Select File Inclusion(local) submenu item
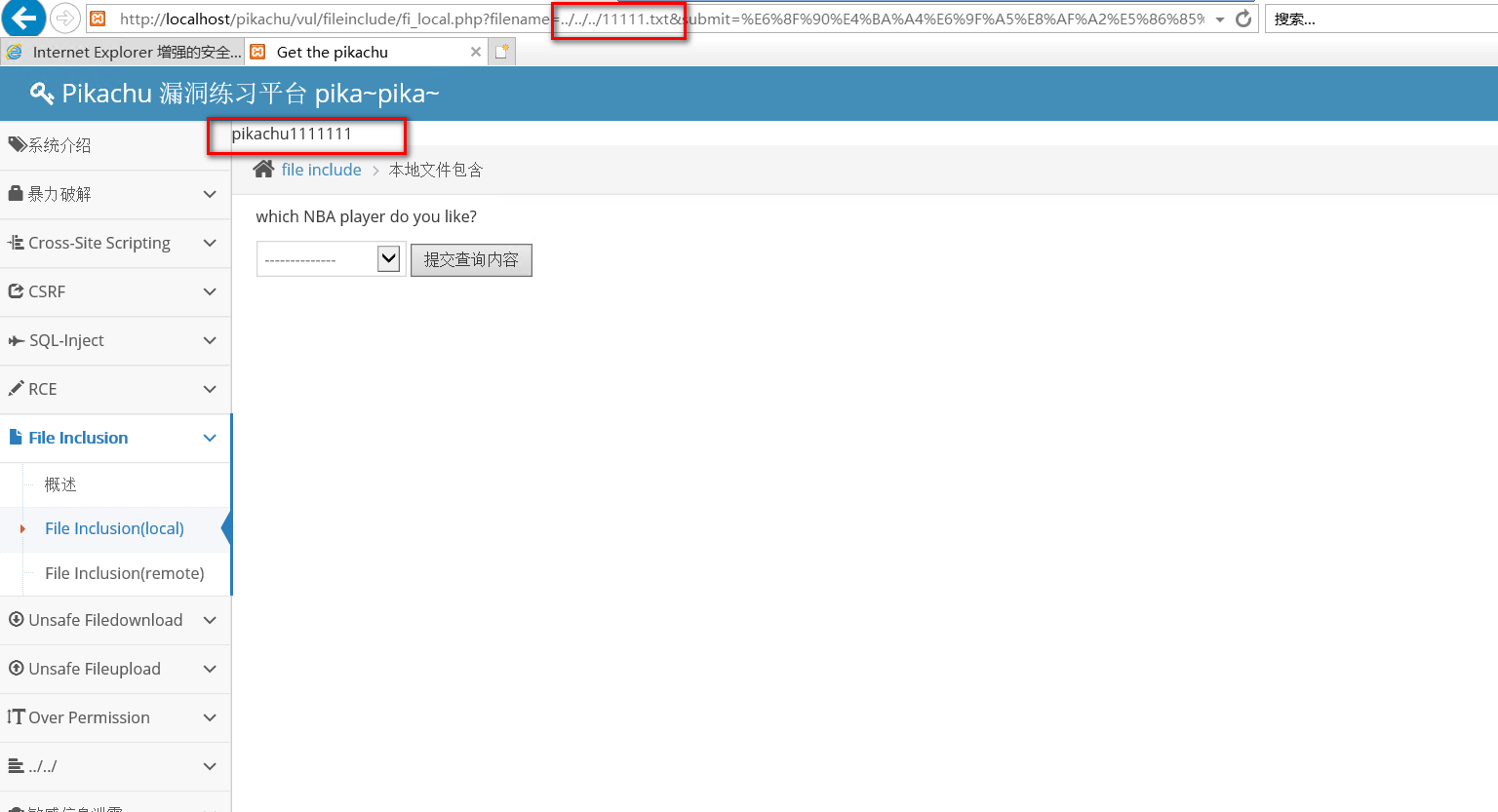This screenshot has width=1498, height=812. point(115,528)
